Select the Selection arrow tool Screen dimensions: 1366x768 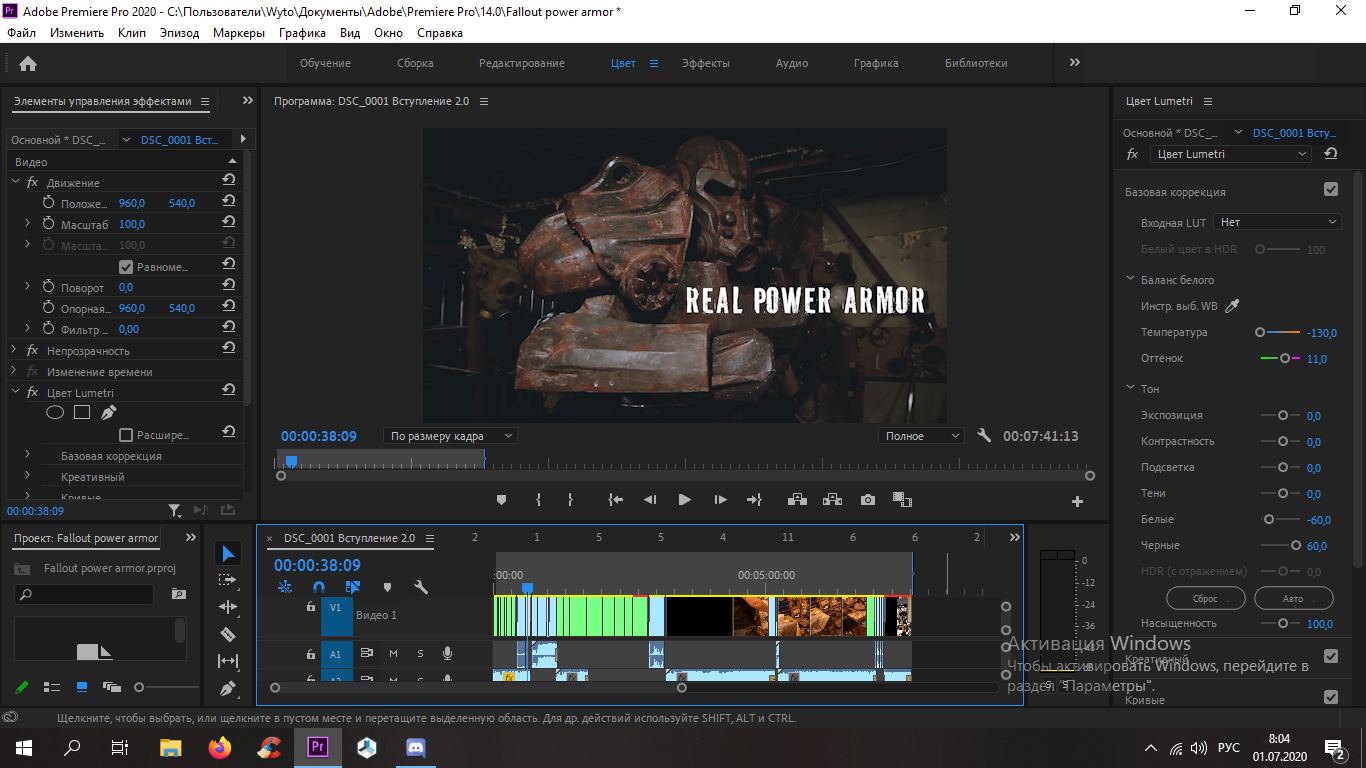pos(228,554)
